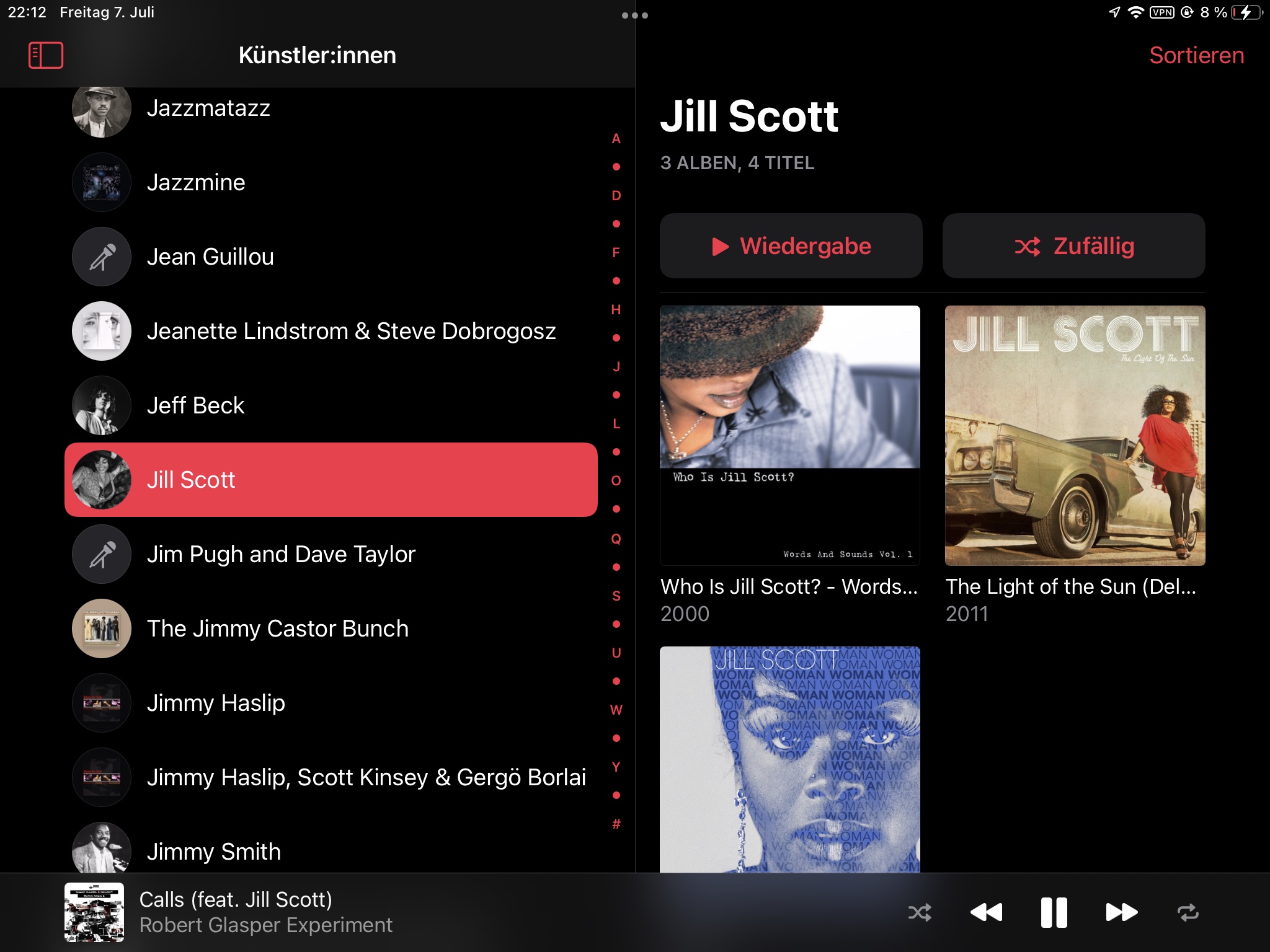The height and width of the screenshot is (952, 1270).
Task: Tap Who Is Jill Scott? - Words... title
Action: click(x=789, y=586)
